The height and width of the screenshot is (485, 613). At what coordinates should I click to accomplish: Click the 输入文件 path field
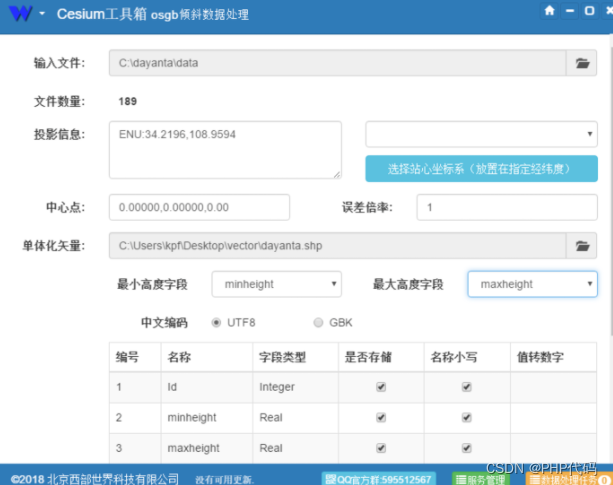(337, 63)
